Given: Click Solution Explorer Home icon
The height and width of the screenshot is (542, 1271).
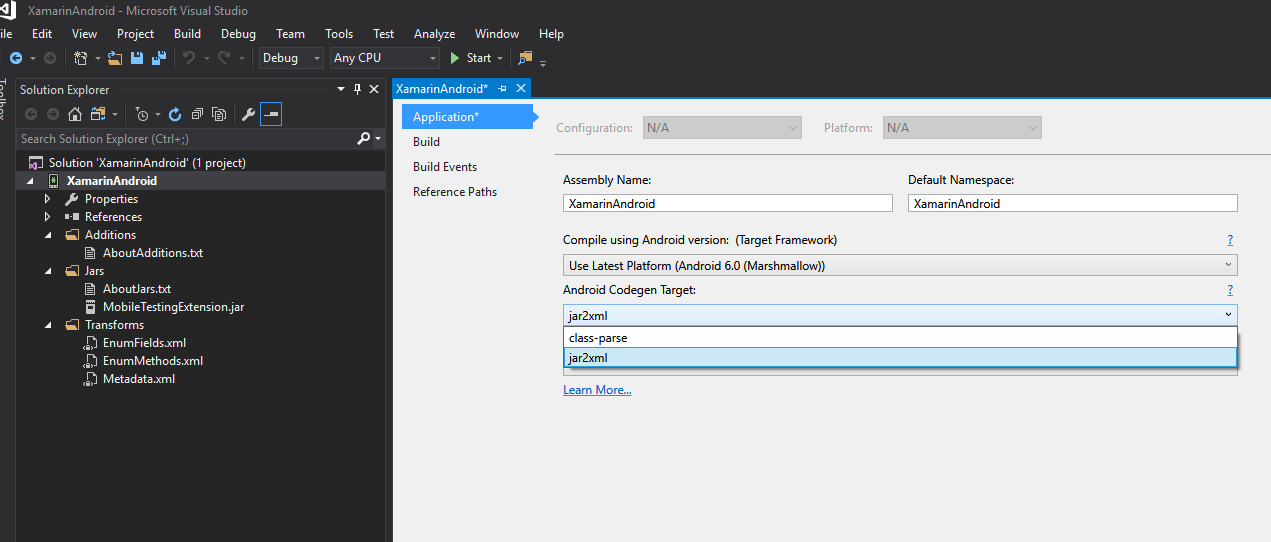Looking at the screenshot, I should (75, 115).
